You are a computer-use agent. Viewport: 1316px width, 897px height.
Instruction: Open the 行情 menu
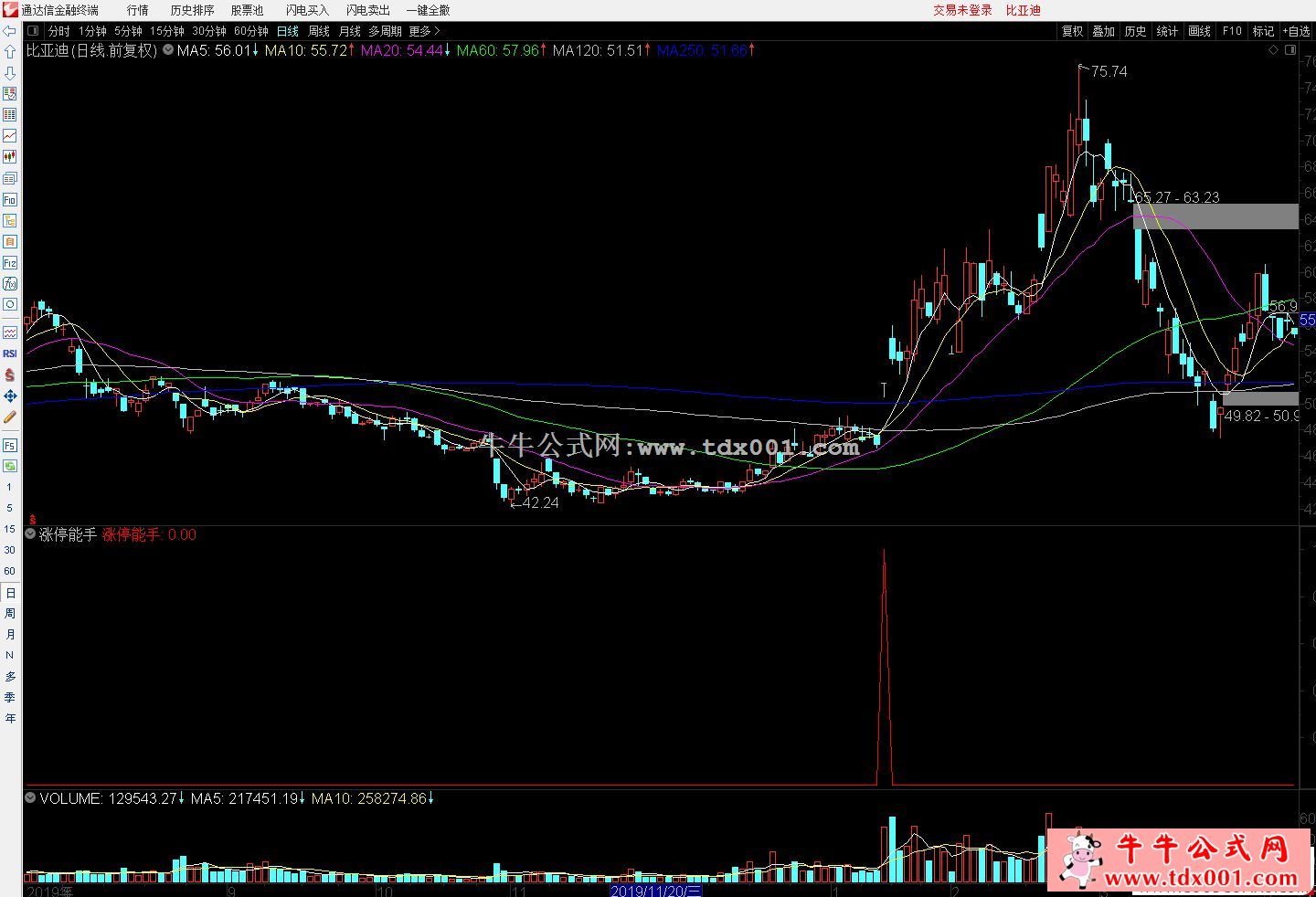(138, 10)
